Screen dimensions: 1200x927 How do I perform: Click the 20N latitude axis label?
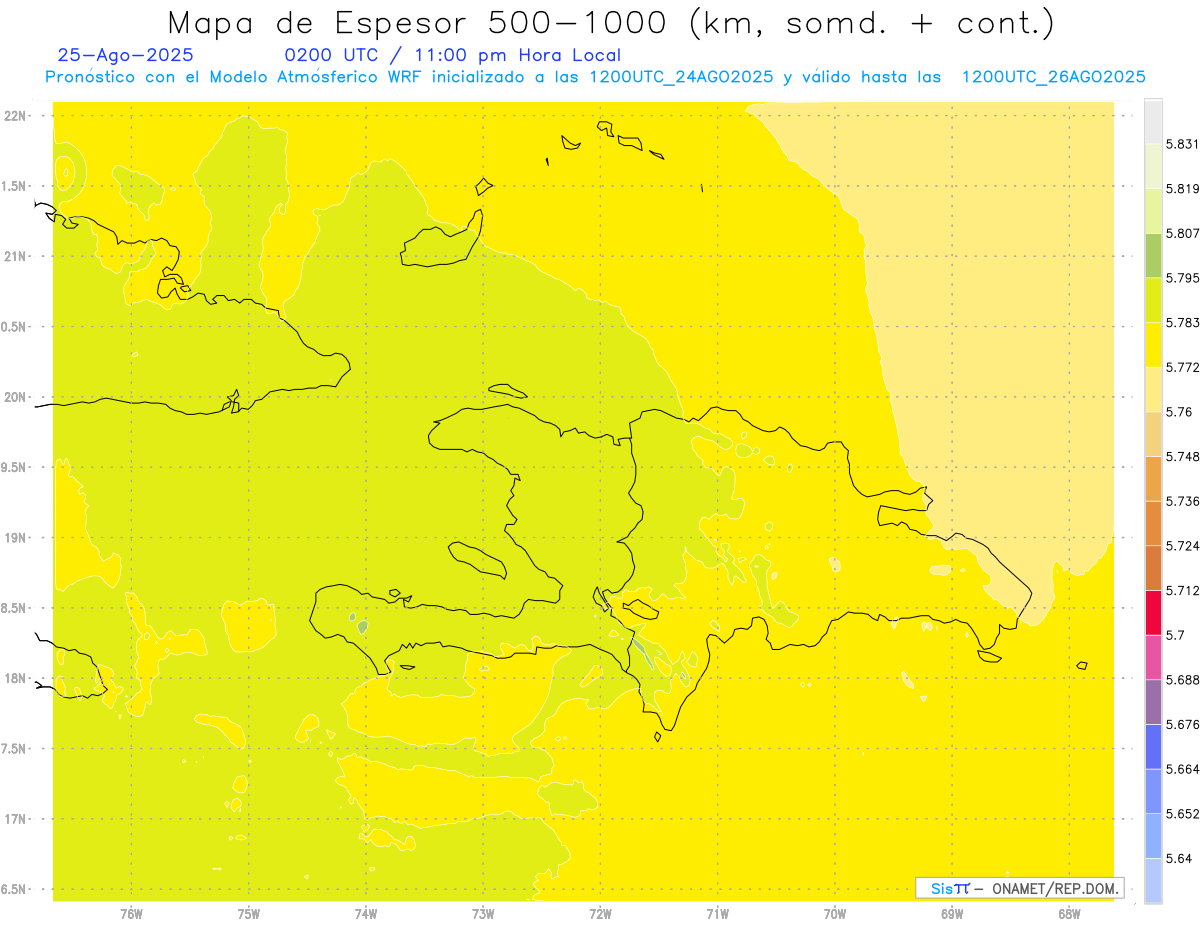pyautogui.click(x=15, y=397)
